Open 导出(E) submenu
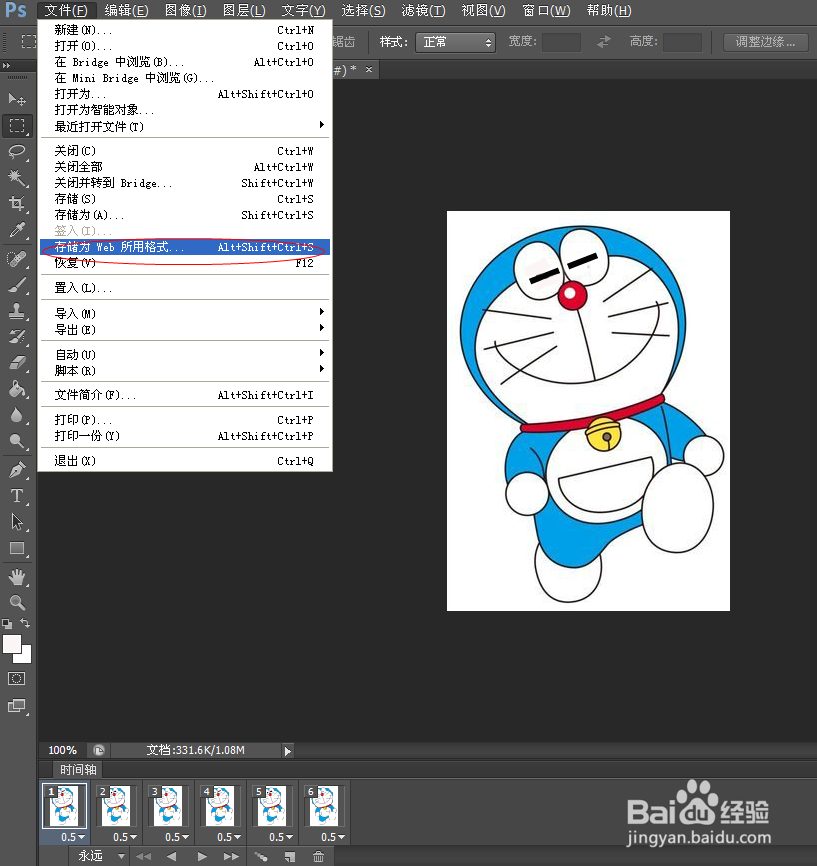Screen dimensions: 817x866 [x=185, y=330]
